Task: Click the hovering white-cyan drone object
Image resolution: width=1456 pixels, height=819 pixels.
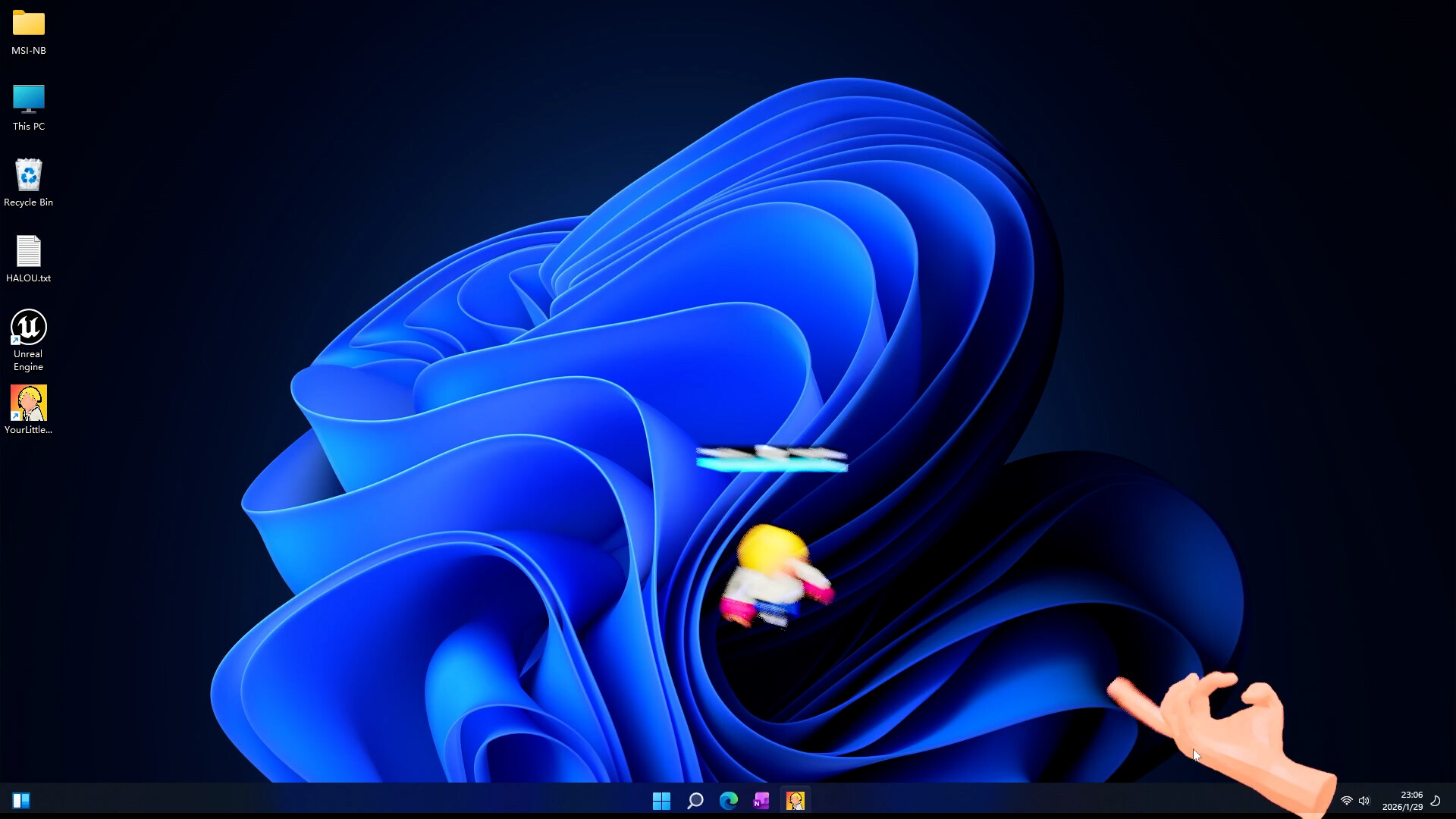Action: tap(772, 459)
